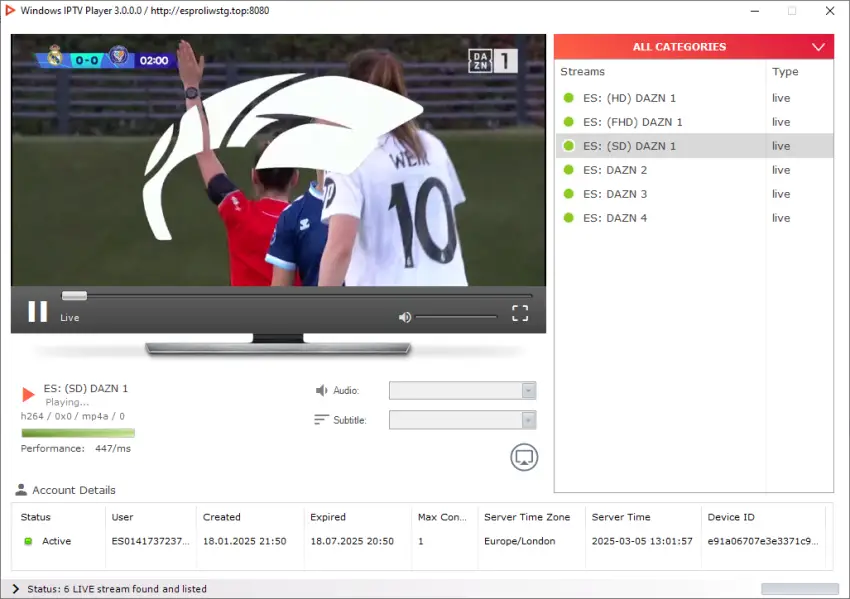Click the Audio speaker label icon
The width and height of the screenshot is (850, 599).
(321, 390)
